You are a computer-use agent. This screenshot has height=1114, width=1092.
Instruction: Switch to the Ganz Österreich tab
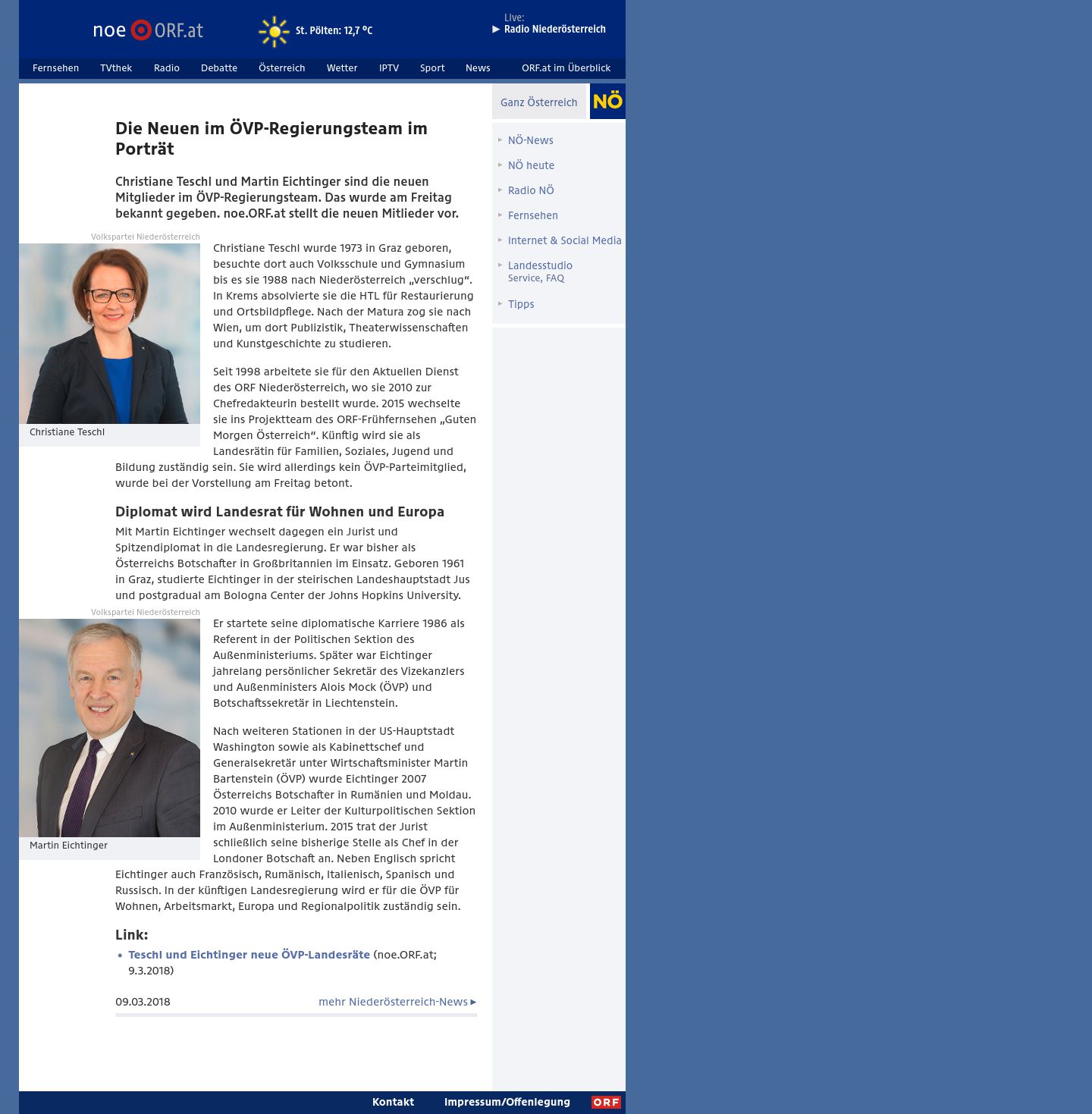tap(539, 102)
